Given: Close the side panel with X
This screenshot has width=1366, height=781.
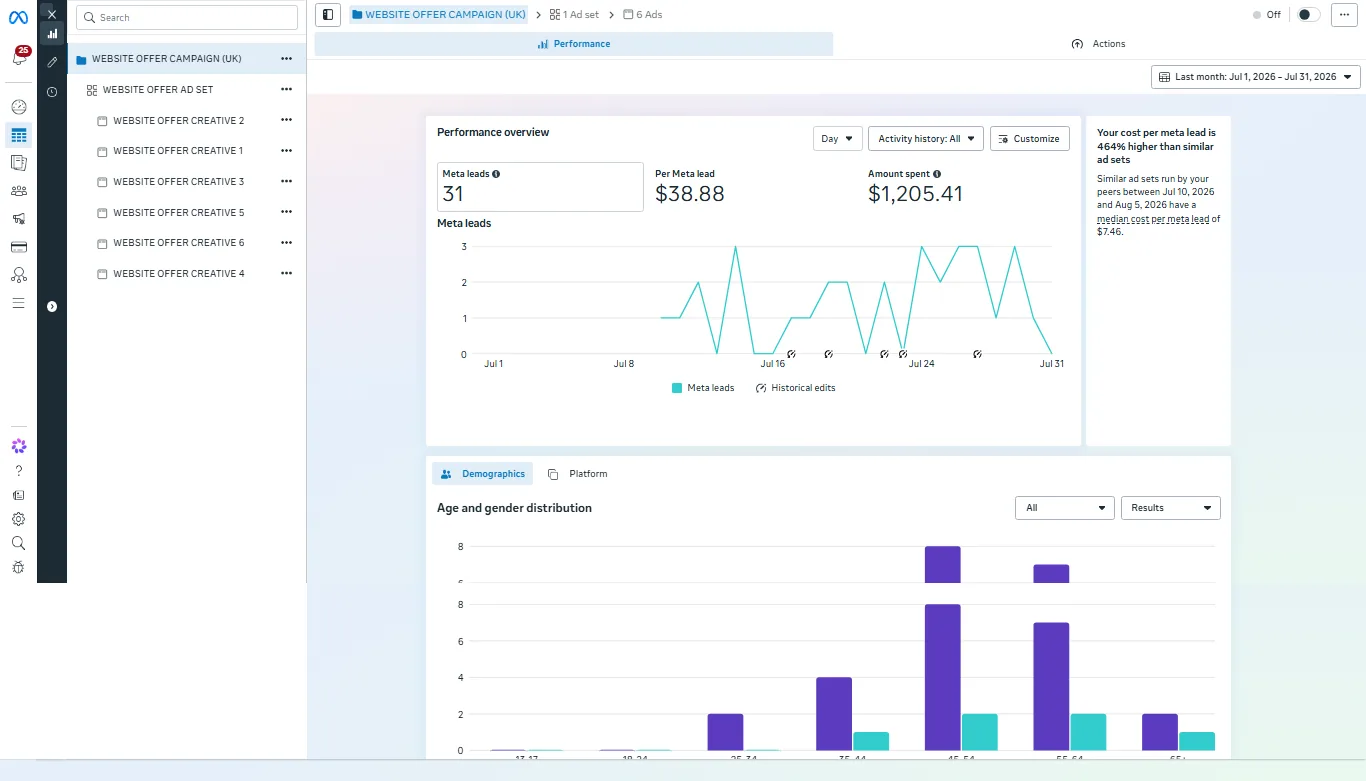Looking at the screenshot, I should [x=52, y=14].
